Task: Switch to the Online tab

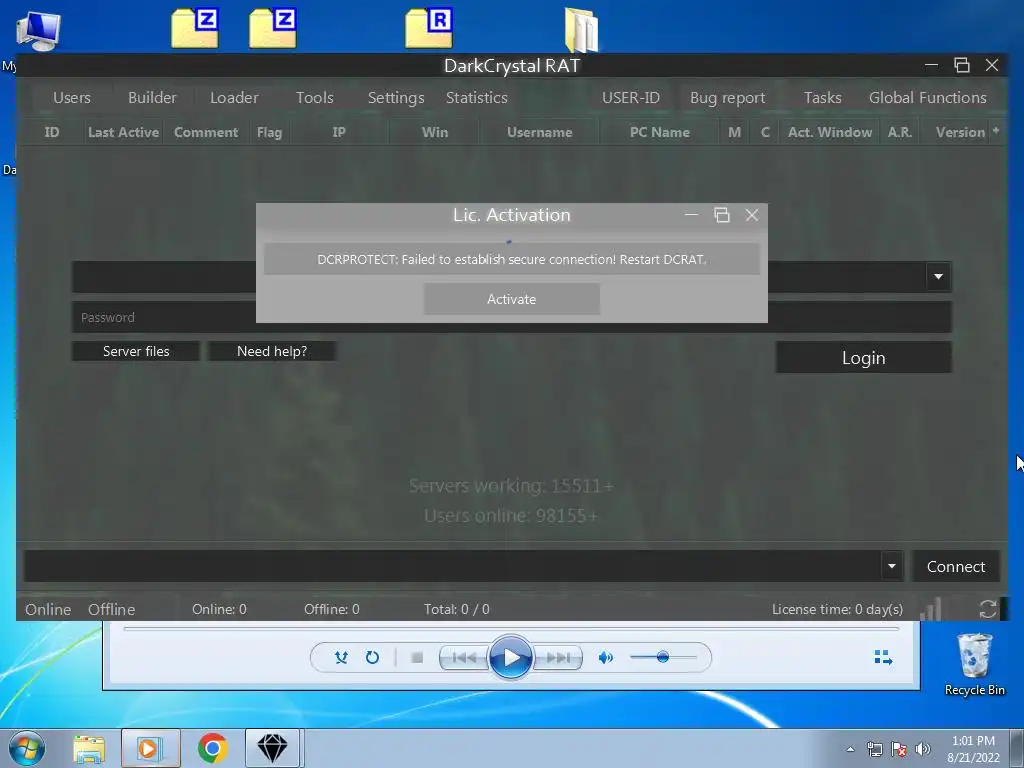Action: [x=48, y=609]
